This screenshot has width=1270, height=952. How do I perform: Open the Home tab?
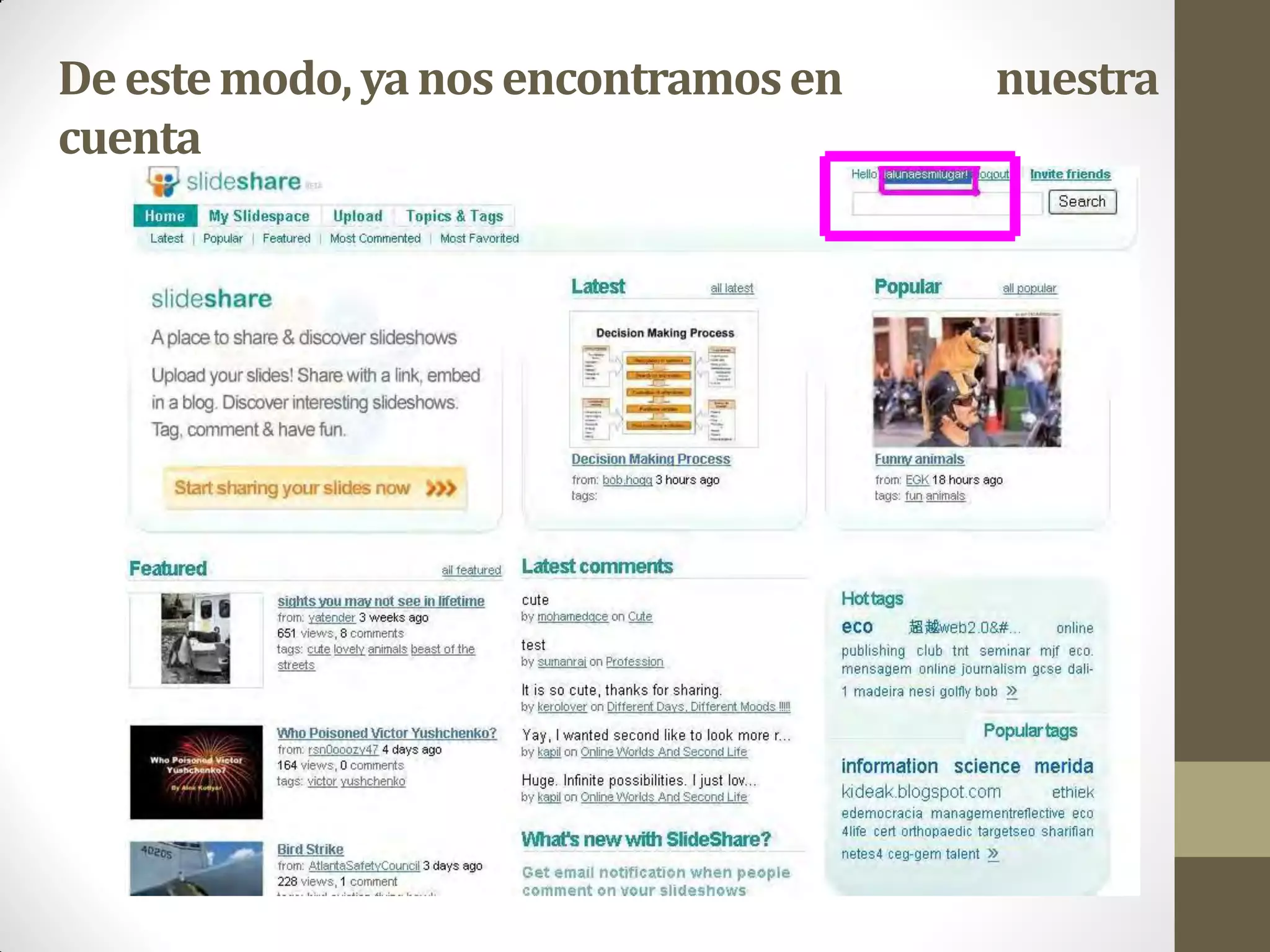point(165,216)
